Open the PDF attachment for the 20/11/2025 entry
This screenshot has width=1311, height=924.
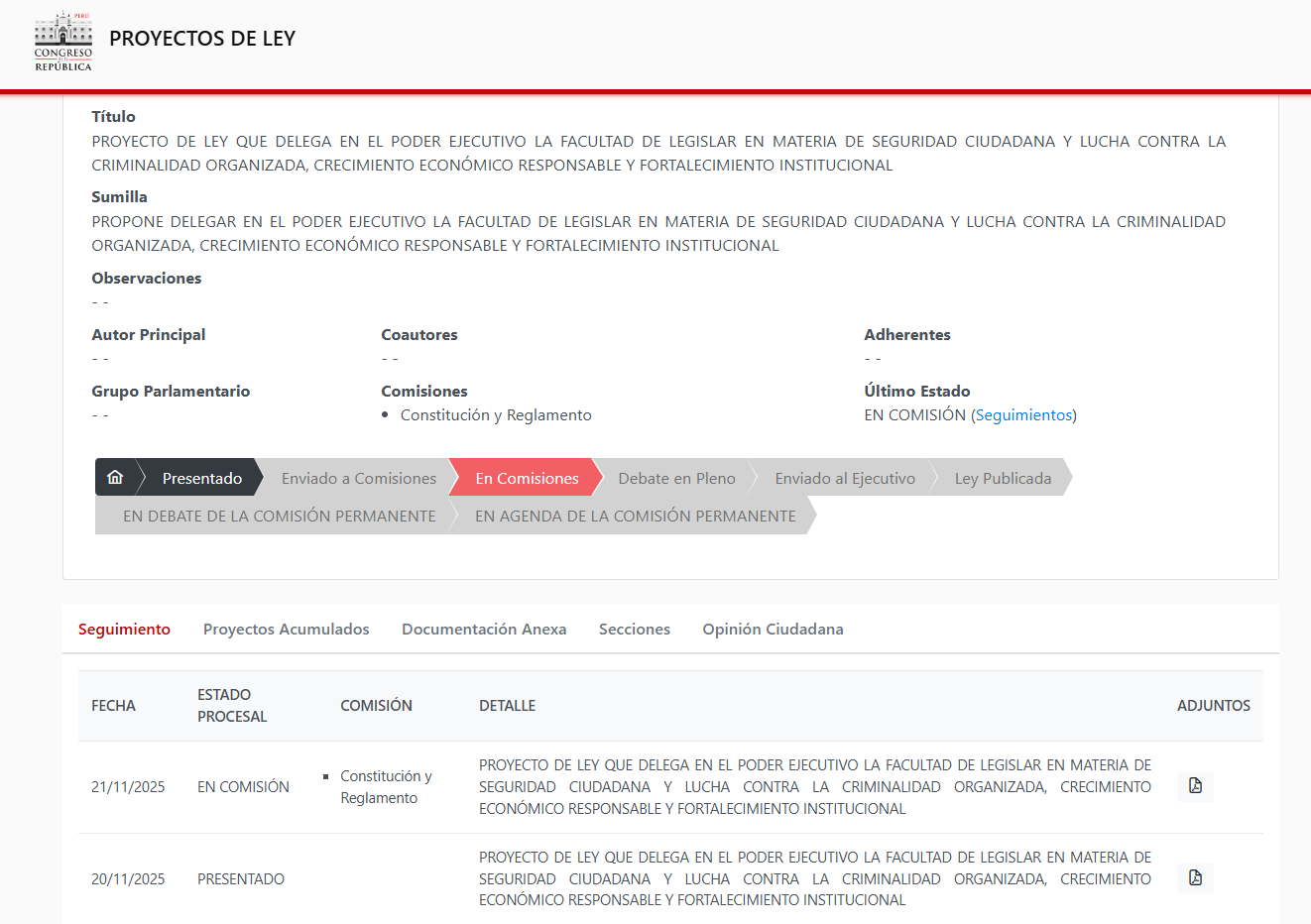1194,878
